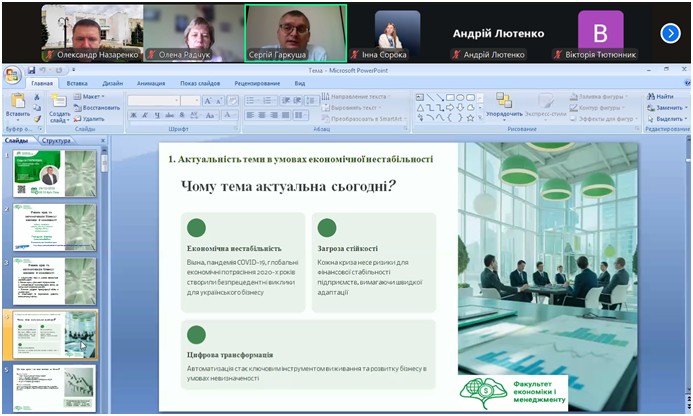This screenshot has height=416, width=693.
Task: Open the Structure (Структура) pane tab
Action: pyautogui.click(x=55, y=141)
